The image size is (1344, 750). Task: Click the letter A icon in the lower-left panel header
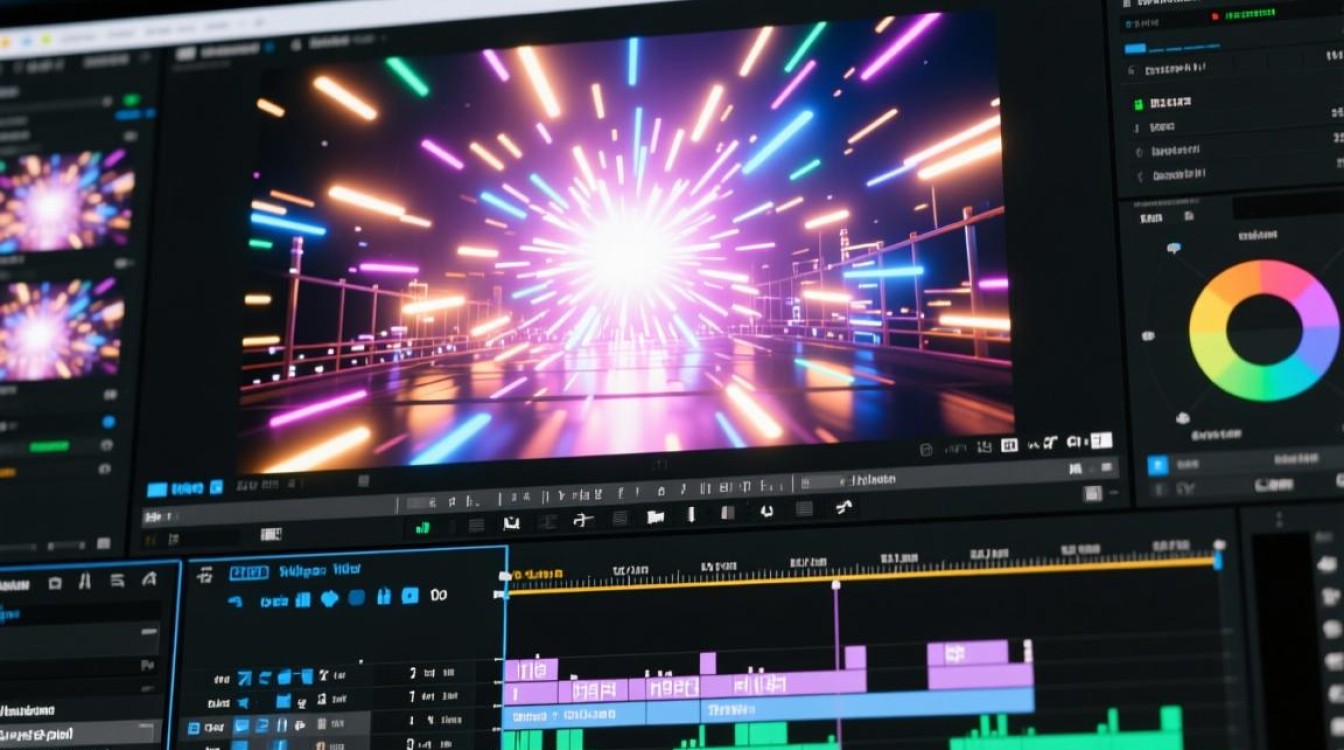pyautogui.click(x=149, y=578)
